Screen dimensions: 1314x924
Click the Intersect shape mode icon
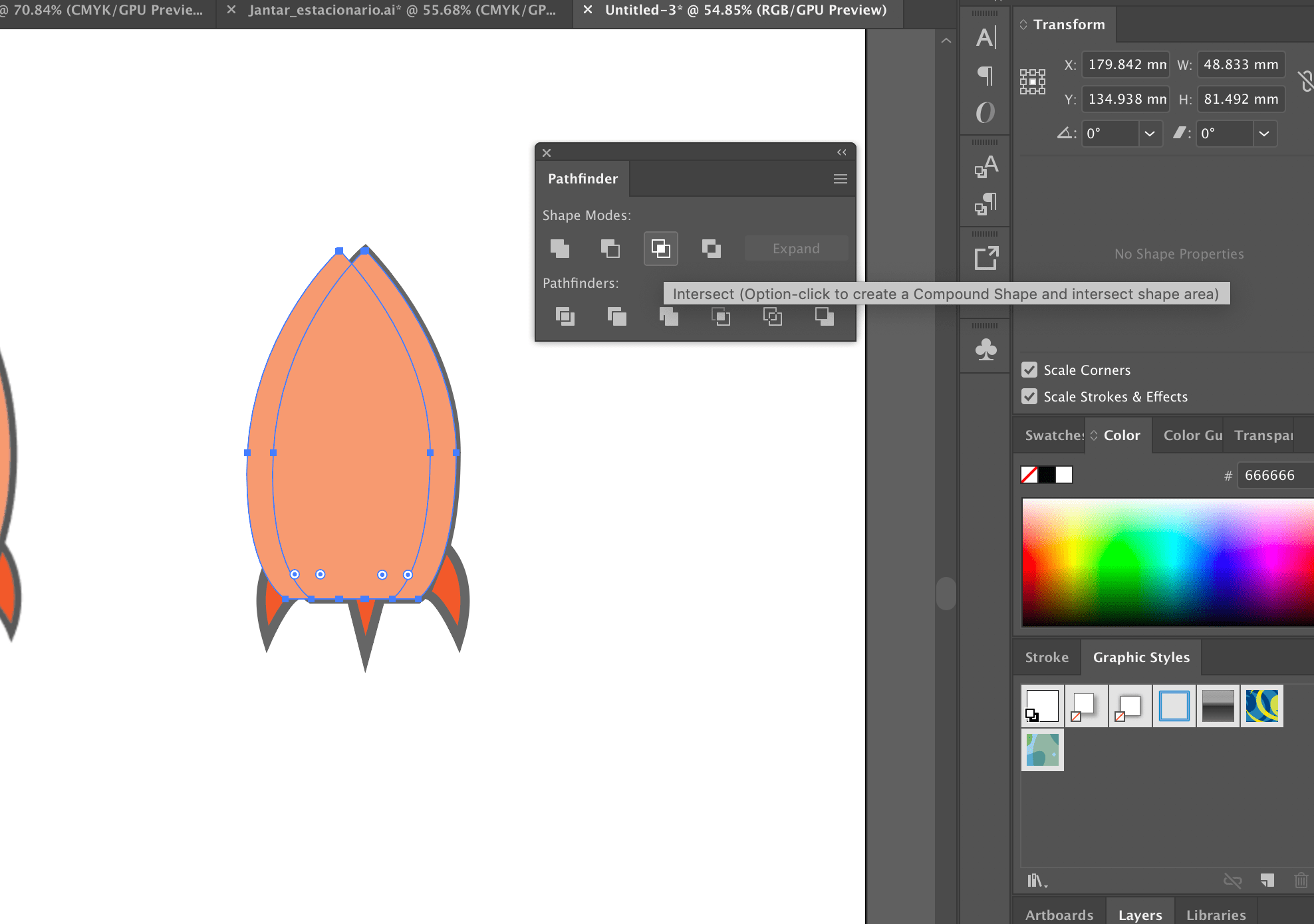[x=660, y=249]
